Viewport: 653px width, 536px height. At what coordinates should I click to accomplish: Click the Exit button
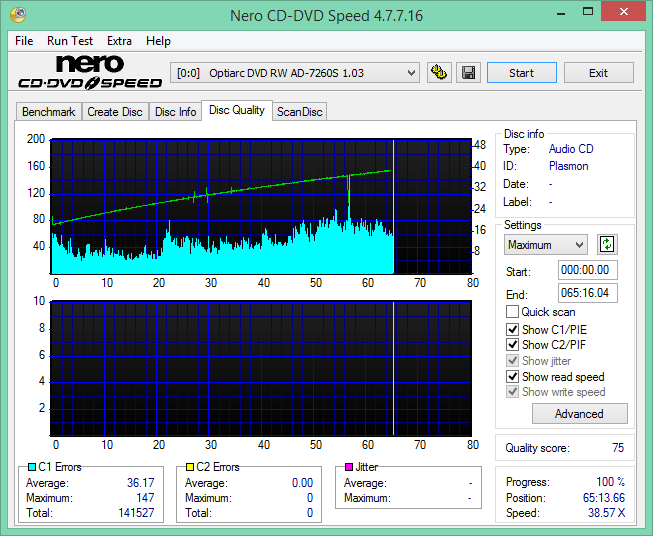pos(598,73)
